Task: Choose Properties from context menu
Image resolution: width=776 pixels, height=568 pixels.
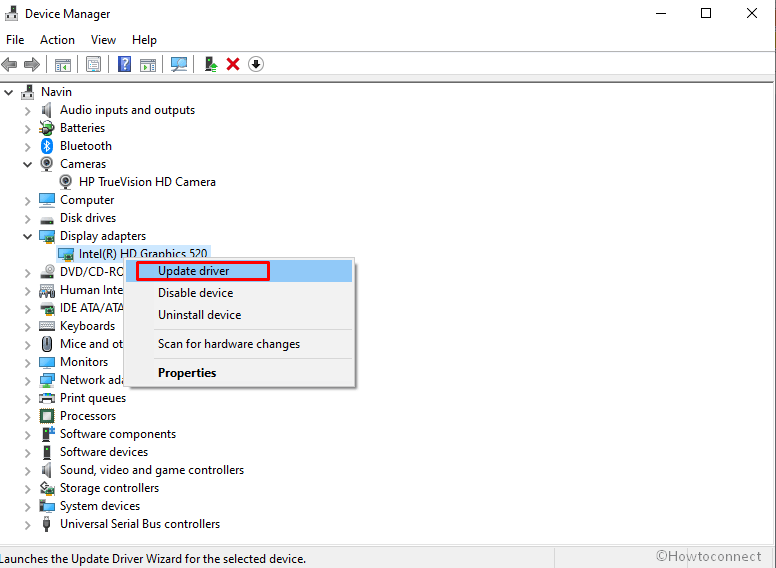Action: 239,373
